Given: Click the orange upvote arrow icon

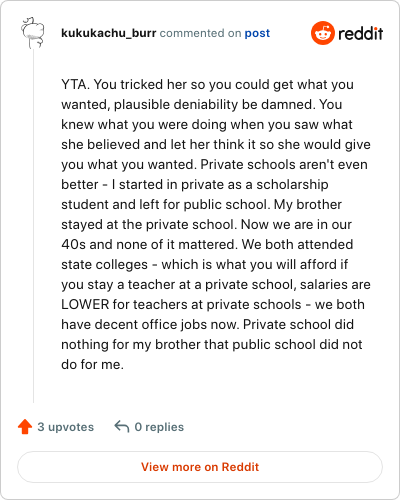Looking at the screenshot, I should [x=25, y=427].
